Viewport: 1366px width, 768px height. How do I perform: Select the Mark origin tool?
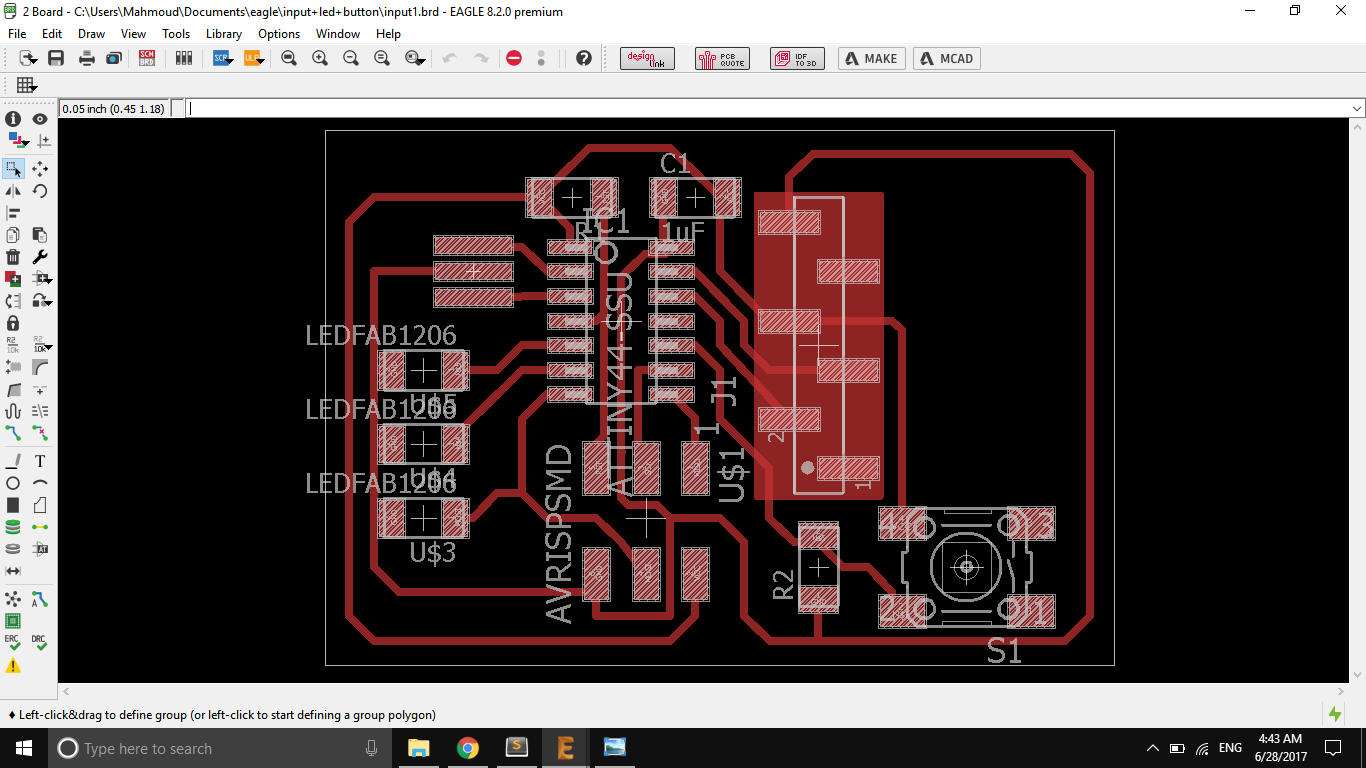(x=43, y=141)
